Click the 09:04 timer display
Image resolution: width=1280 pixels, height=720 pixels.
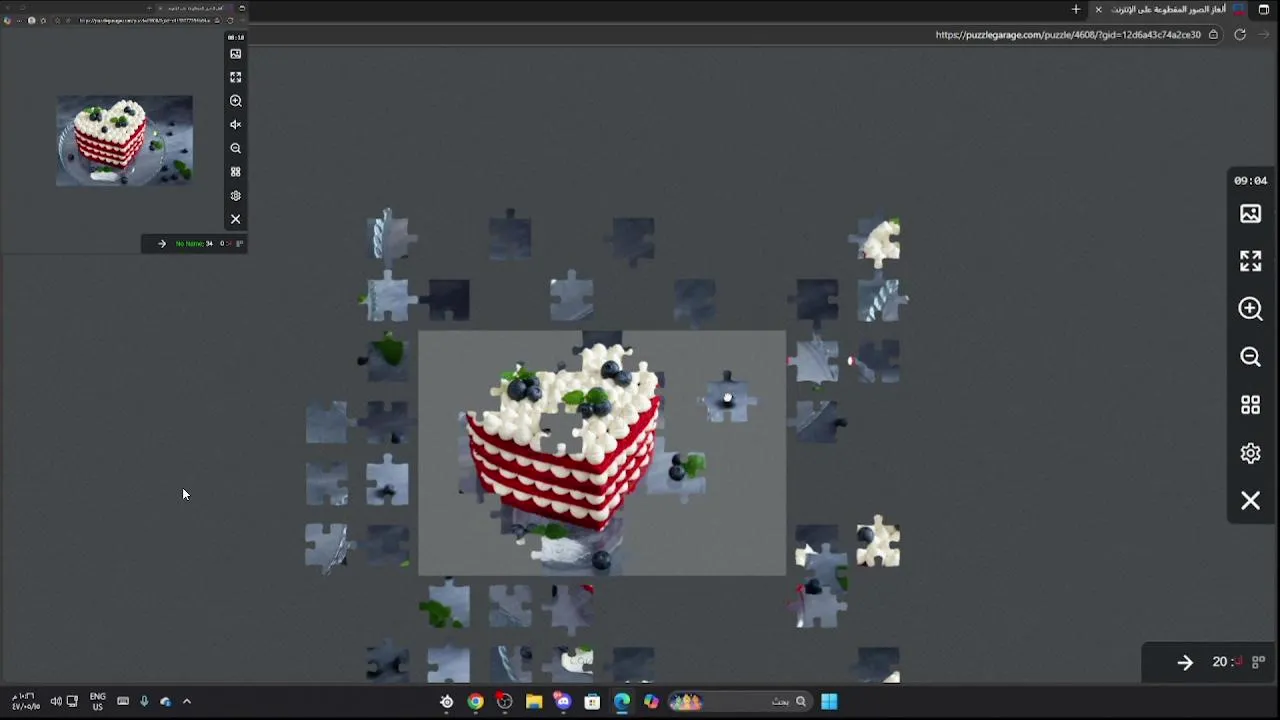1250,181
